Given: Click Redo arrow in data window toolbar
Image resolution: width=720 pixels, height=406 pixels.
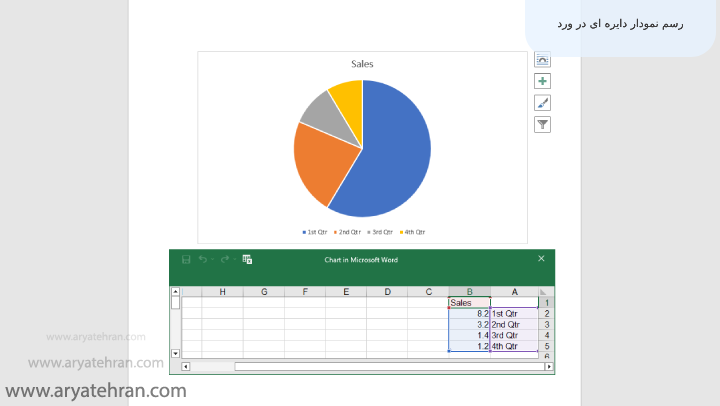Looking at the screenshot, I should click(226, 260).
